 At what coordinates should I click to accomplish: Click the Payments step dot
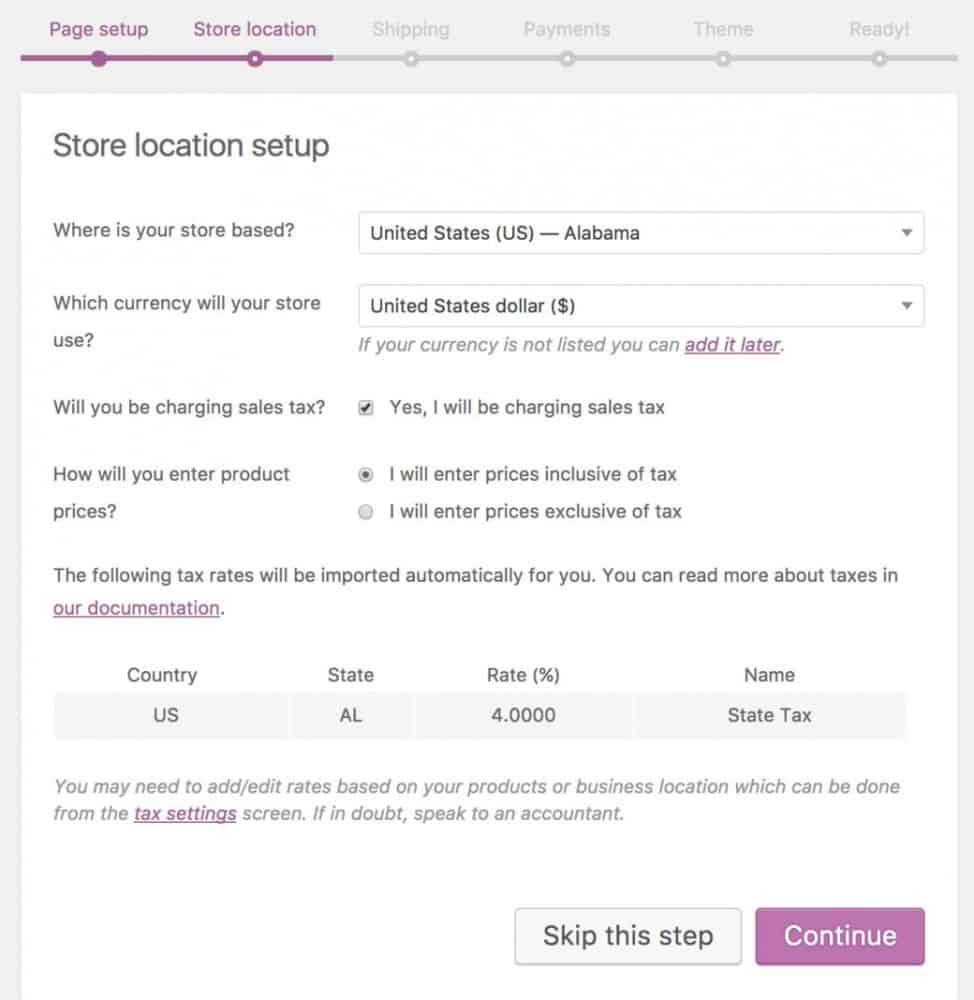point(567,59)
